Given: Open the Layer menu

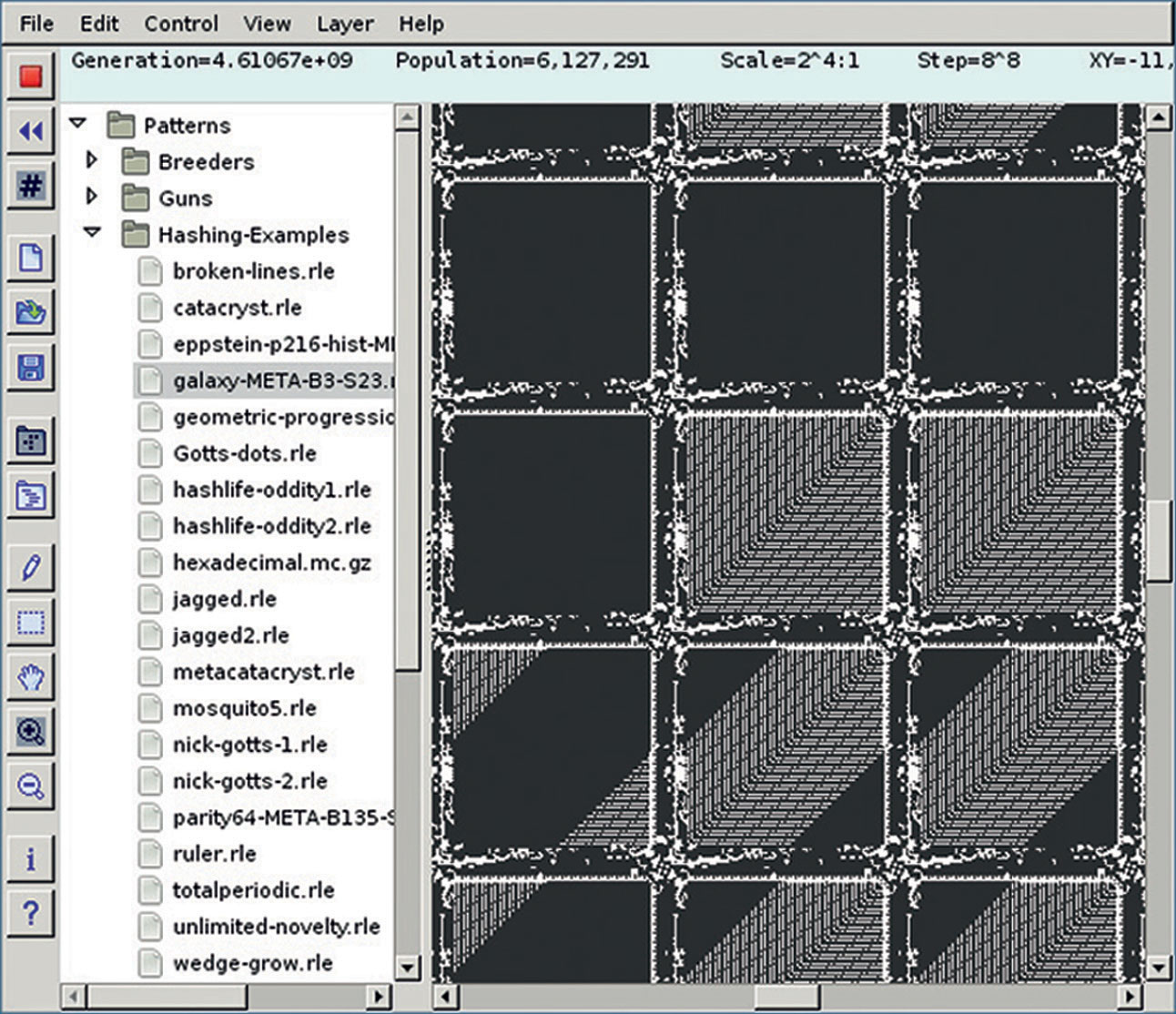Looking at the screenshot, I should (x=344, y=24).
